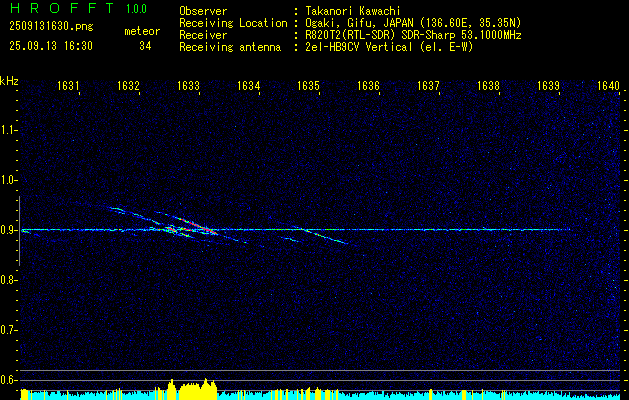Viewport: 629px width, 400px height.
Task: Click the 1637 time axis marker
Action: coord(428,85)
